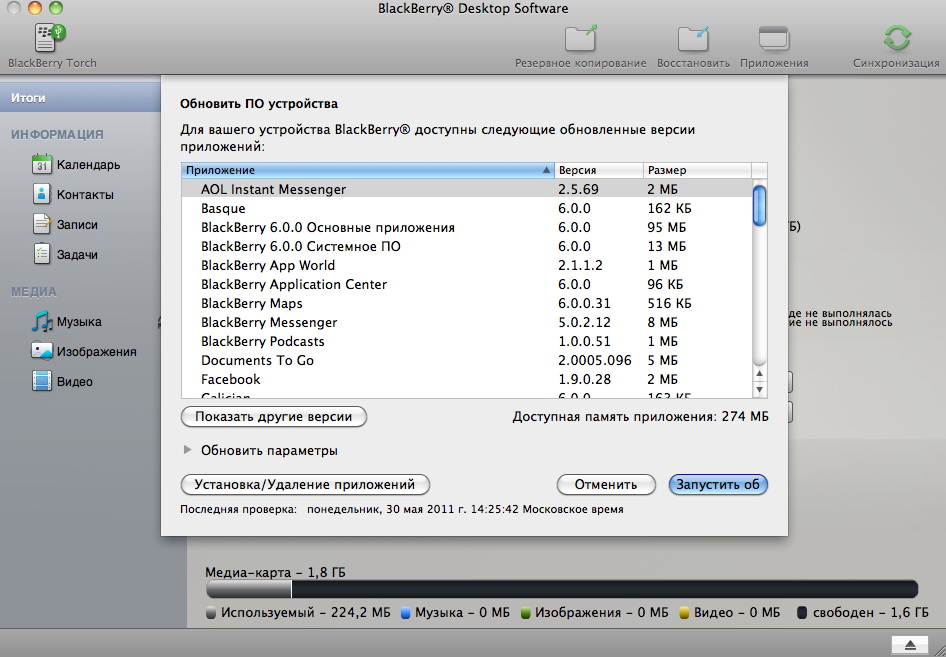This screenshot has height=657, width=946.
Task: Click the black свободен legend swatch
Action: 802,613
